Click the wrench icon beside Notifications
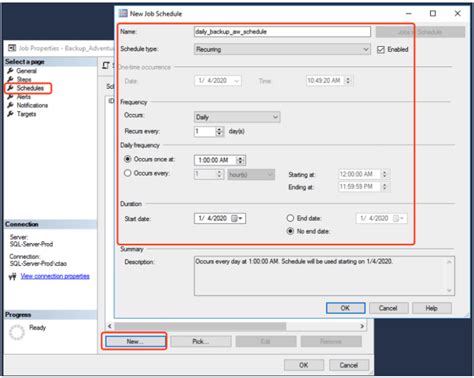Image resolution: width=474 pixels, height=378 pixels. [11, 105]
